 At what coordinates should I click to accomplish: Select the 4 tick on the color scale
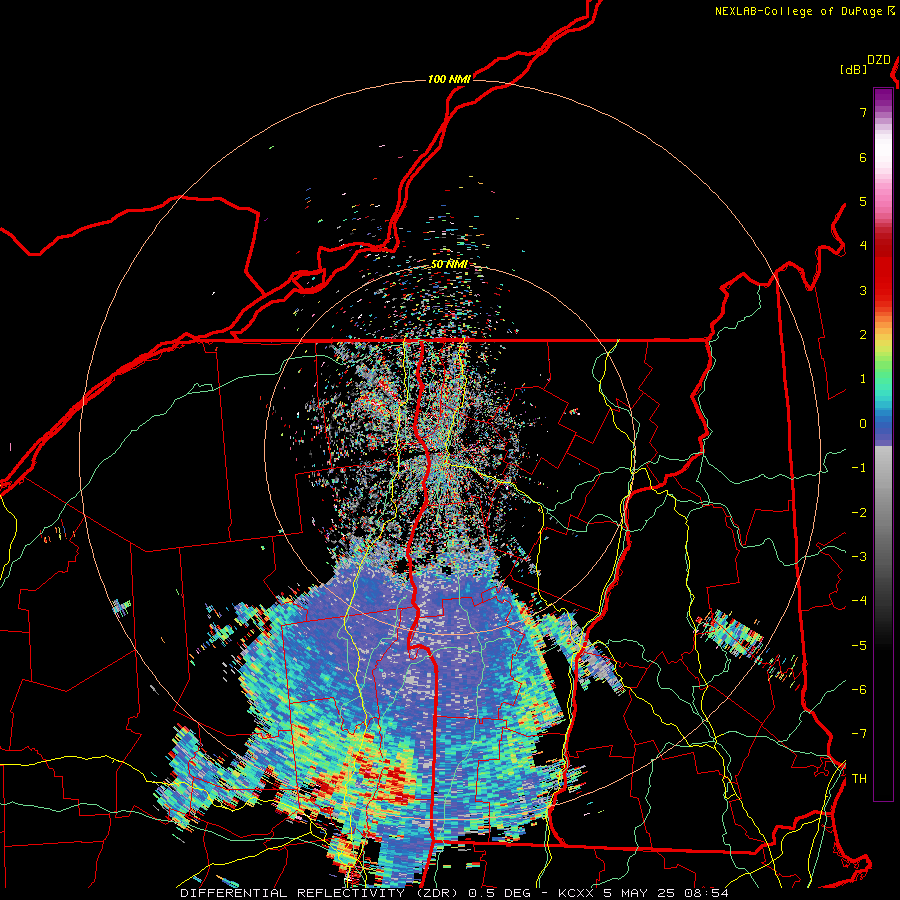(863, 246)
